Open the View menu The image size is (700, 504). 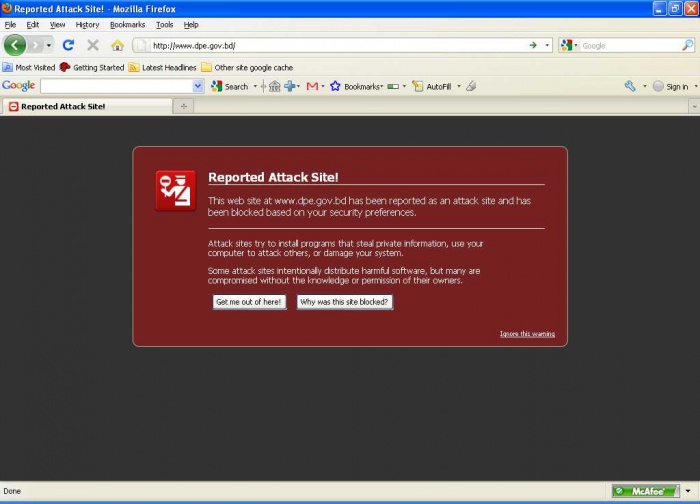[x=57, y=25]
